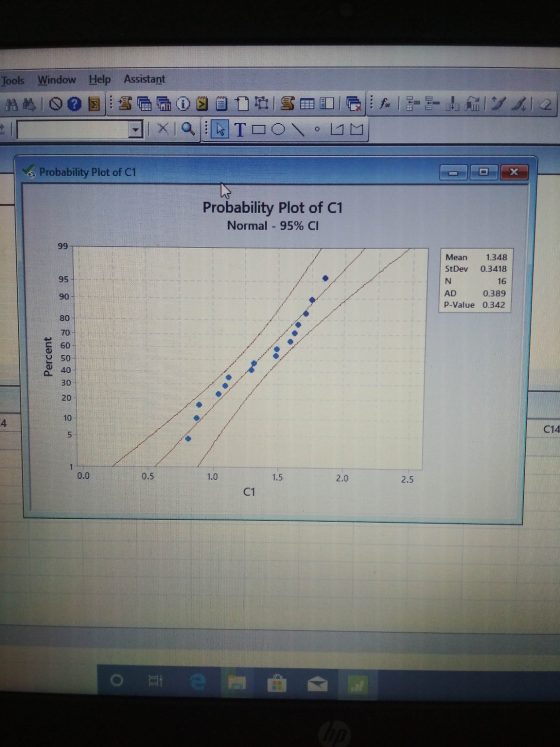Image resolution: width=560 pixels, height=747 pixels.
Task: Open Task View on the taskbar
Action: point(155,681)
